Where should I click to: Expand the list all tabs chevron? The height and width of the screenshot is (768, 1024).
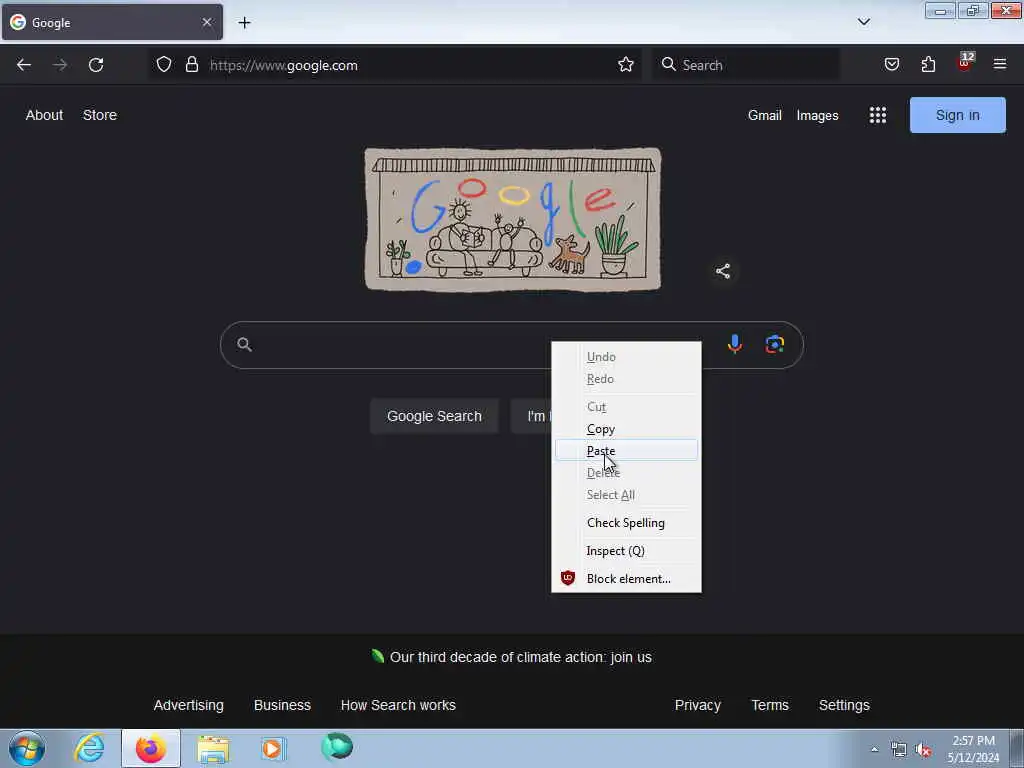(863, 22)
